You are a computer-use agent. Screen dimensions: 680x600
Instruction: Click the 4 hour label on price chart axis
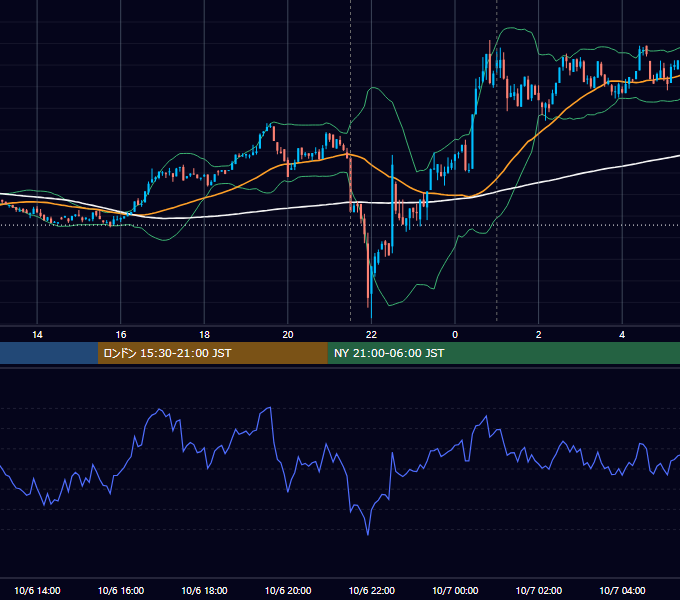pos(622,335)
